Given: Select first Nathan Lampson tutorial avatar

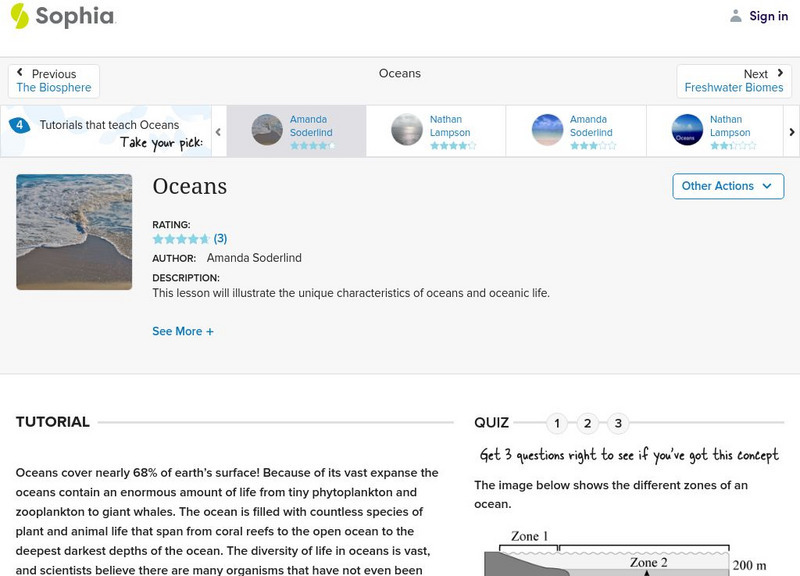Looking at the screenshot, I should click(407, 130).
